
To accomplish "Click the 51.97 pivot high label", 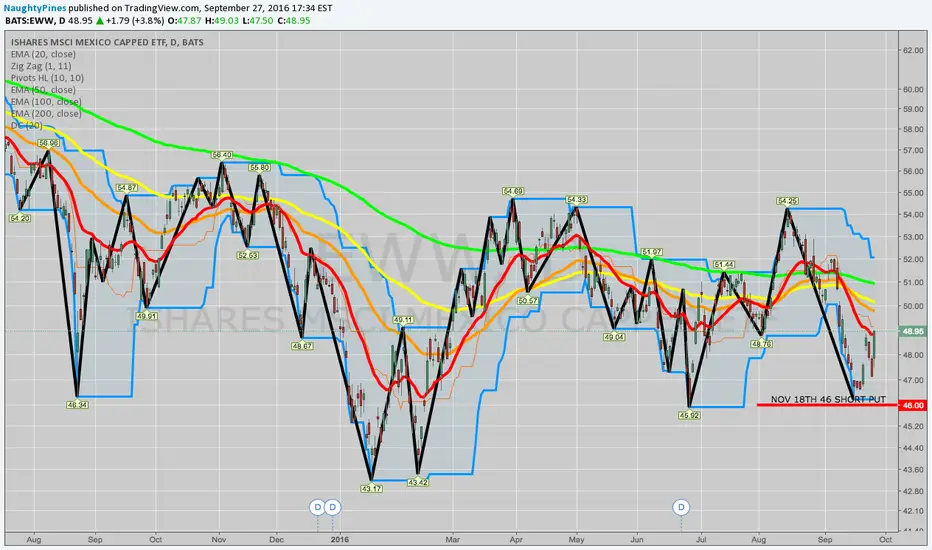I will (x=652, y=252).
